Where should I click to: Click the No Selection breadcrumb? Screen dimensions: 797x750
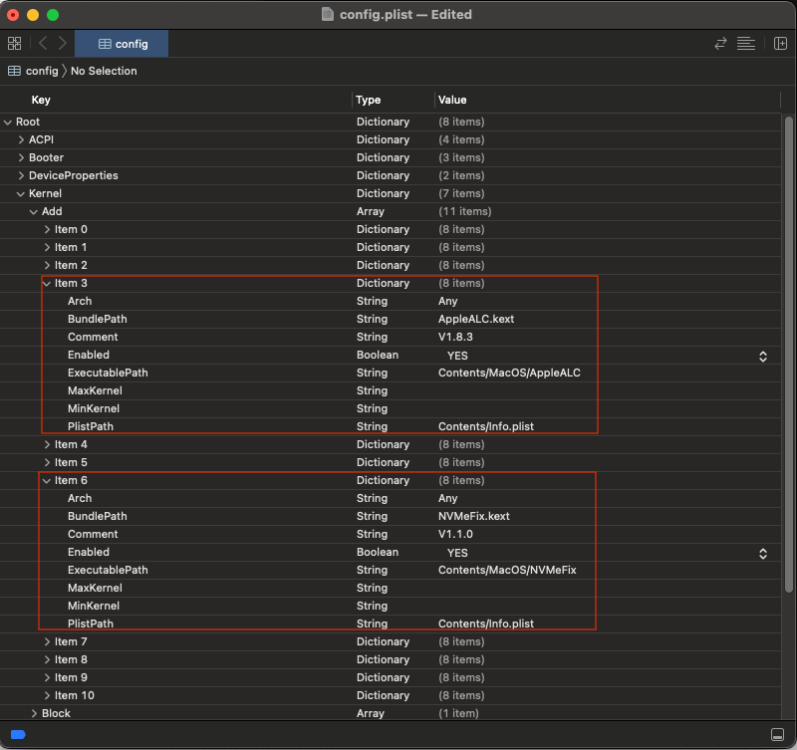(x=104, y=71)
